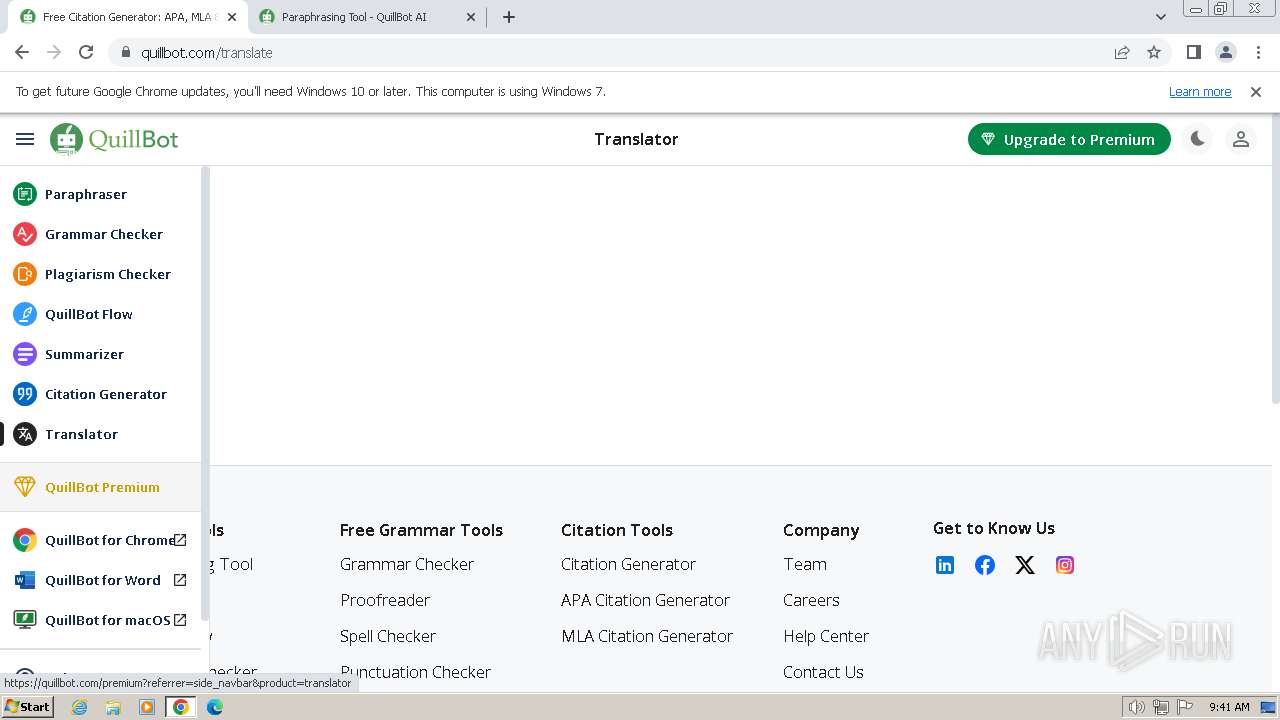Reload the page
Viewport: 1280px width, 720px height.
[x=86, y=52]
